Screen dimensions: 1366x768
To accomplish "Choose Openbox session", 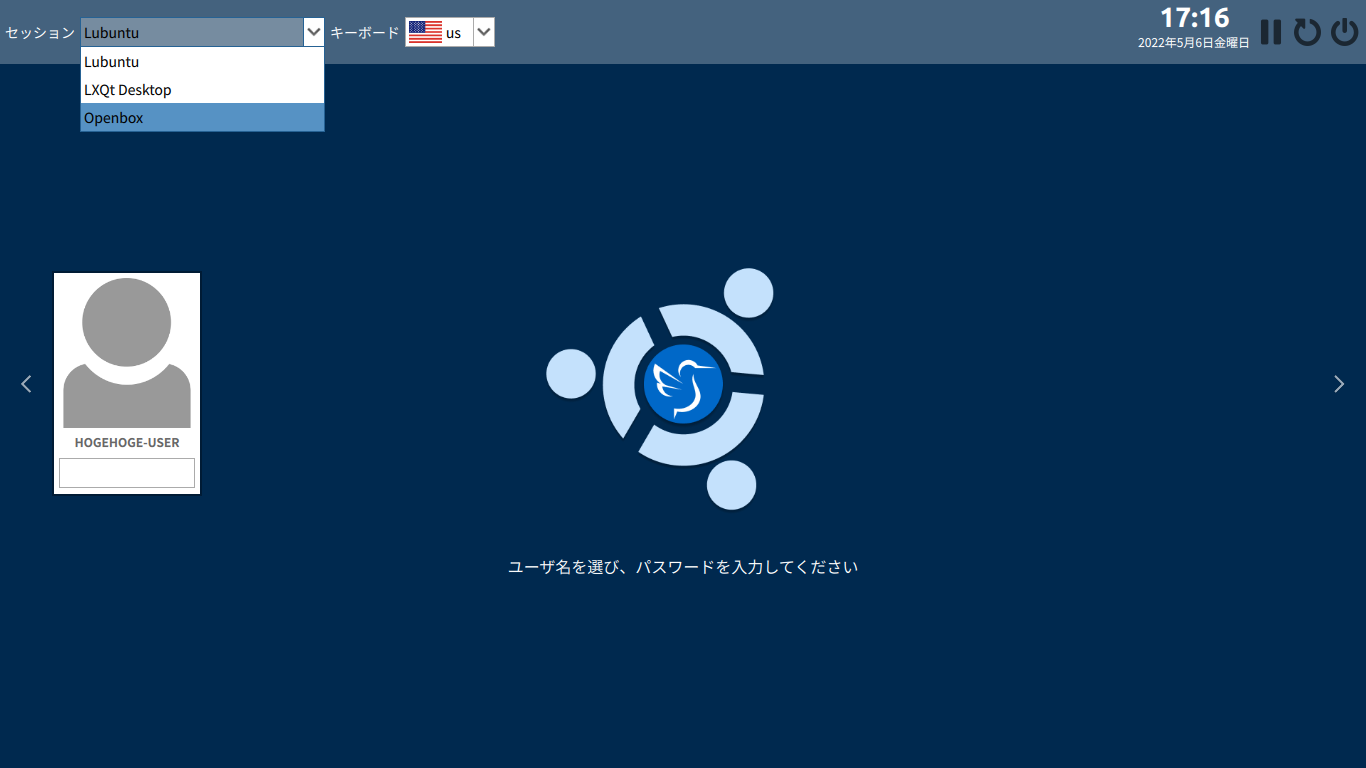I will [x=203, y=118].
